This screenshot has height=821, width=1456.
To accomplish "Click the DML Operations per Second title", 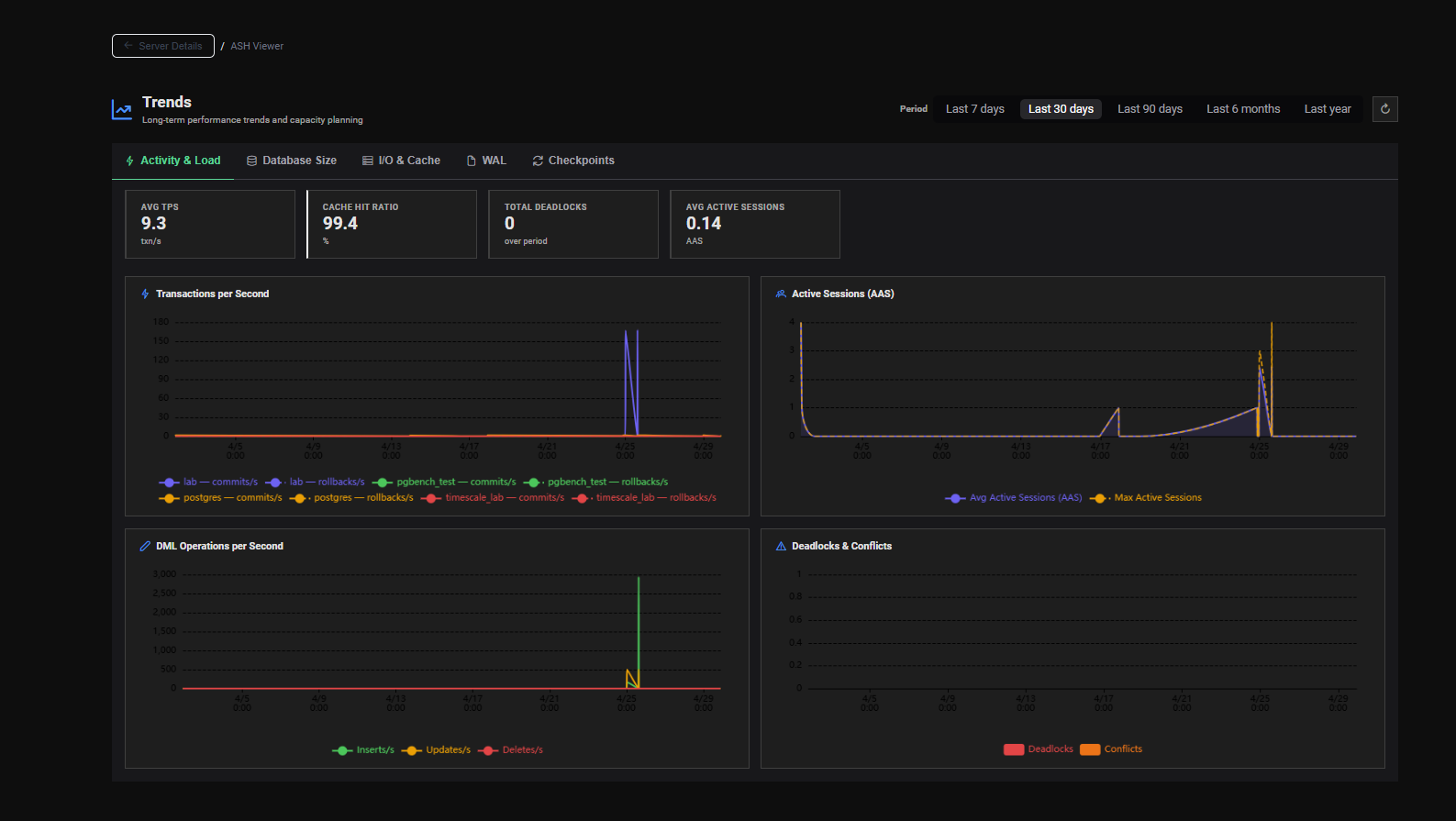I will tap(220, 547).
